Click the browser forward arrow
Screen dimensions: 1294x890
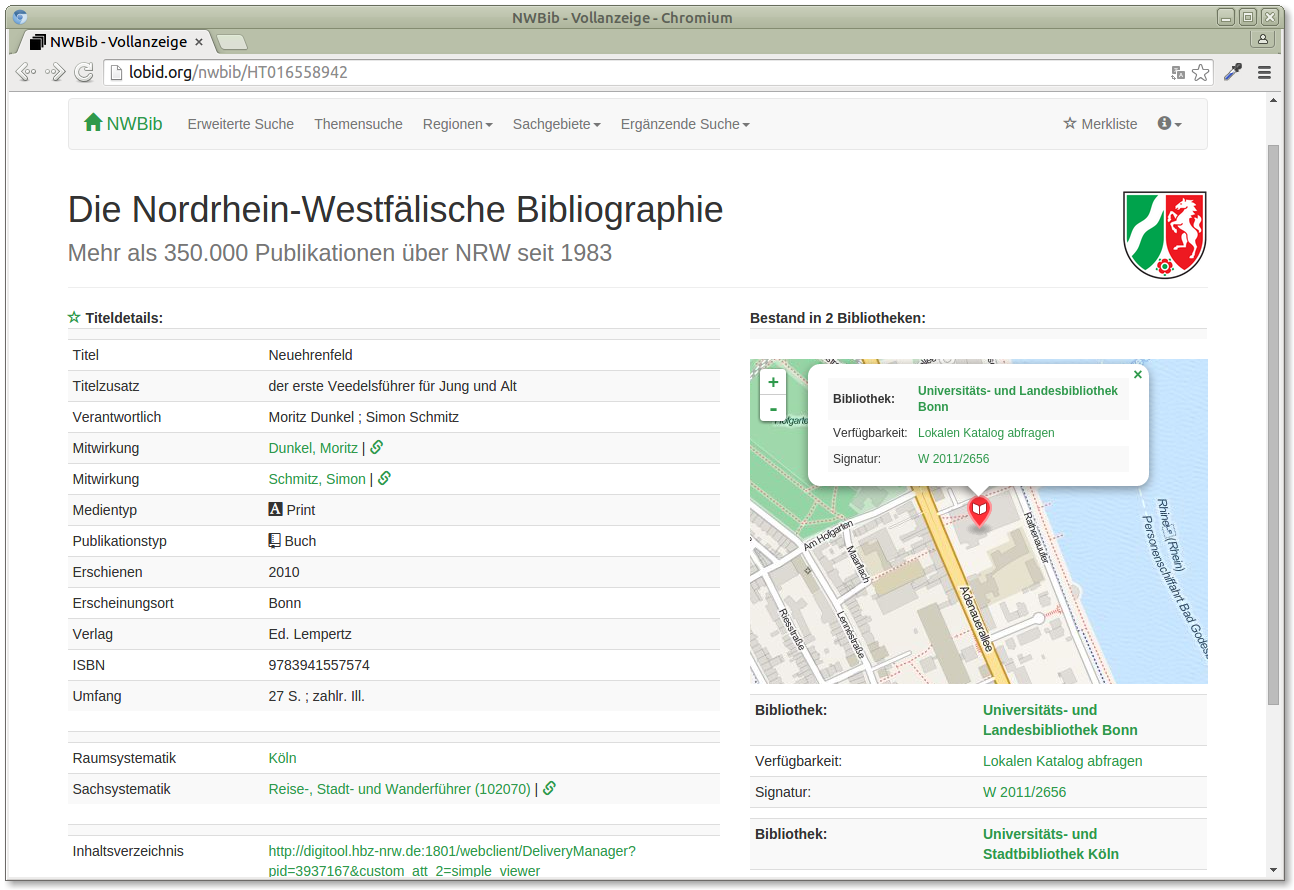(x=56, y=72)
